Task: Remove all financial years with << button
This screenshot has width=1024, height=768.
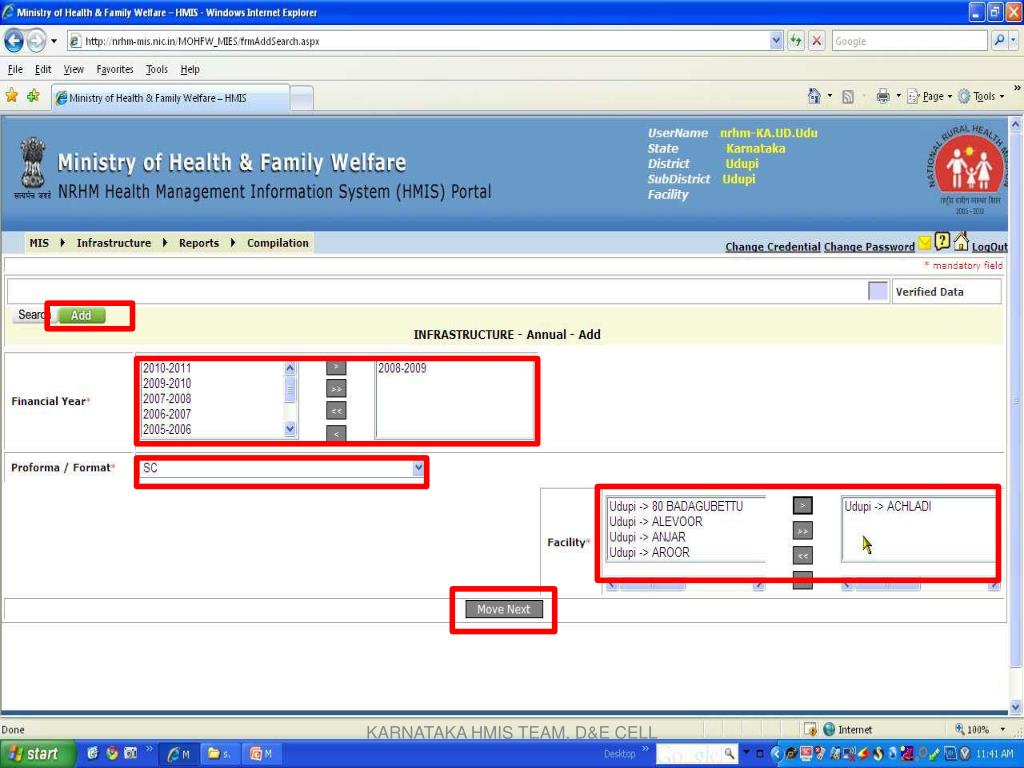Action: [x=336, y=411]
